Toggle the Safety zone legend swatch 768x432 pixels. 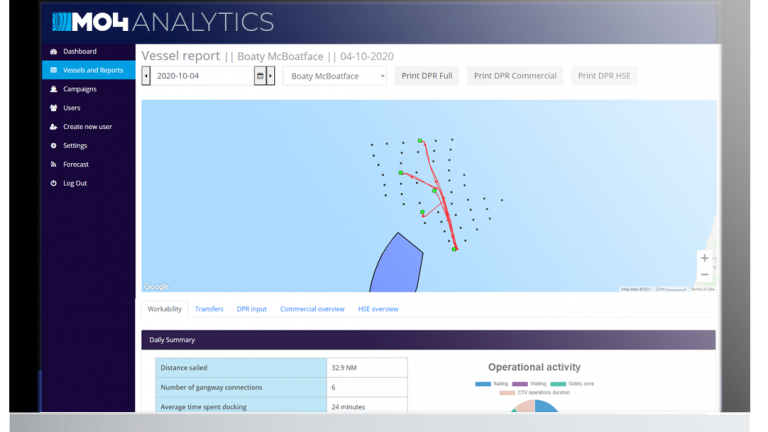point(558,384)
